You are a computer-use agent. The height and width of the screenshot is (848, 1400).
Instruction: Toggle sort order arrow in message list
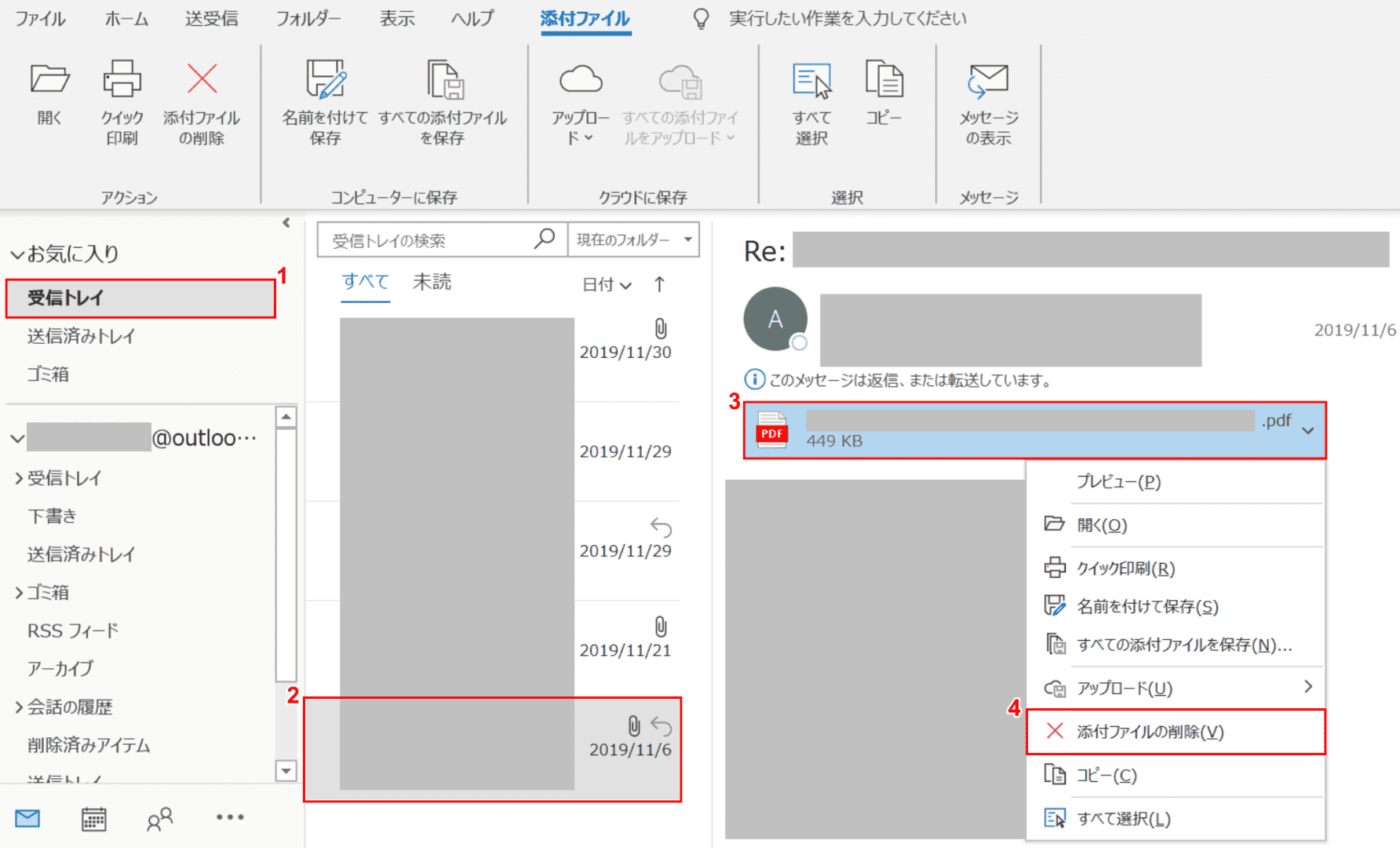coord(659,284)
